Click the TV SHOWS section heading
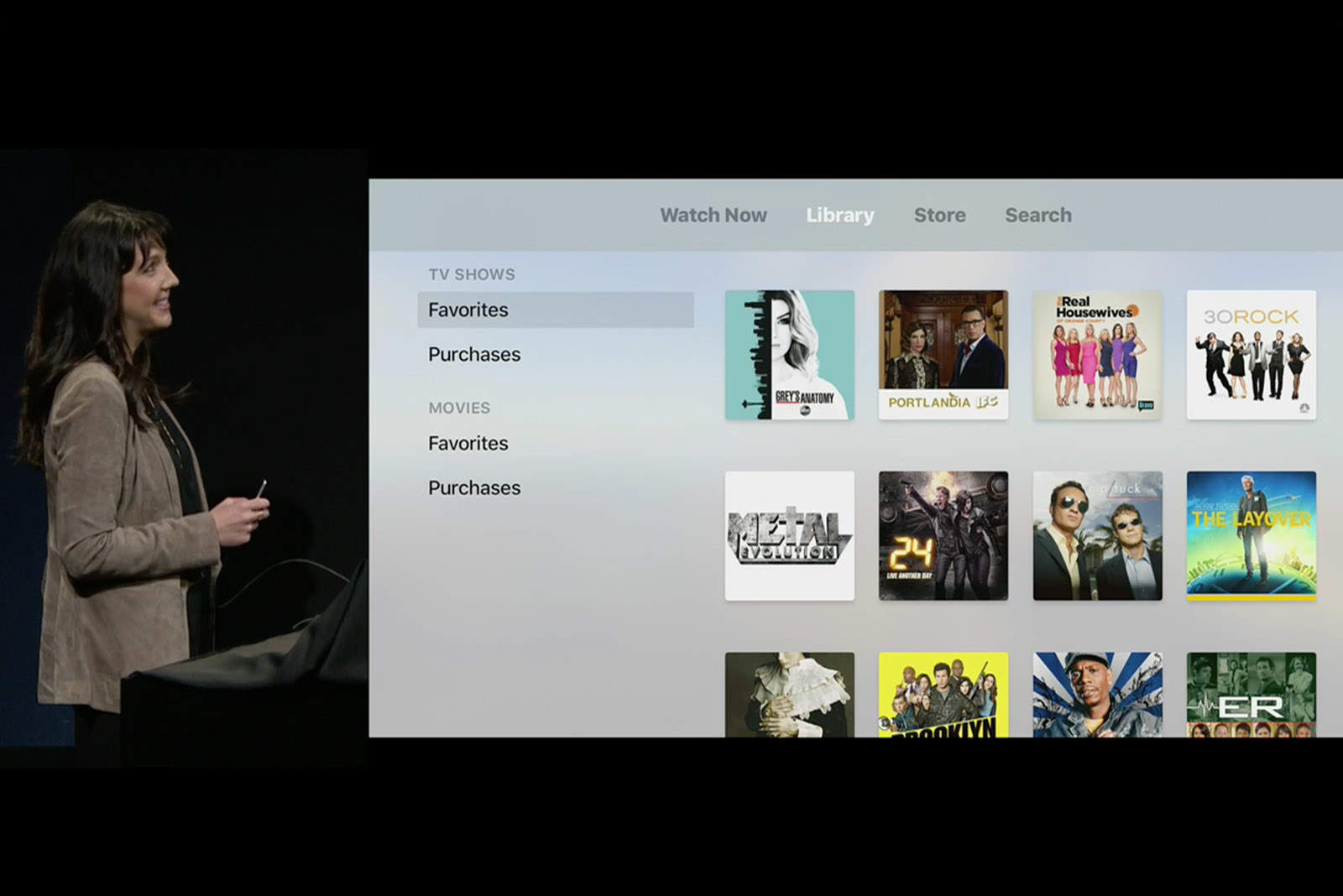This screenshot has height=896, width=1343. (472, 274)
